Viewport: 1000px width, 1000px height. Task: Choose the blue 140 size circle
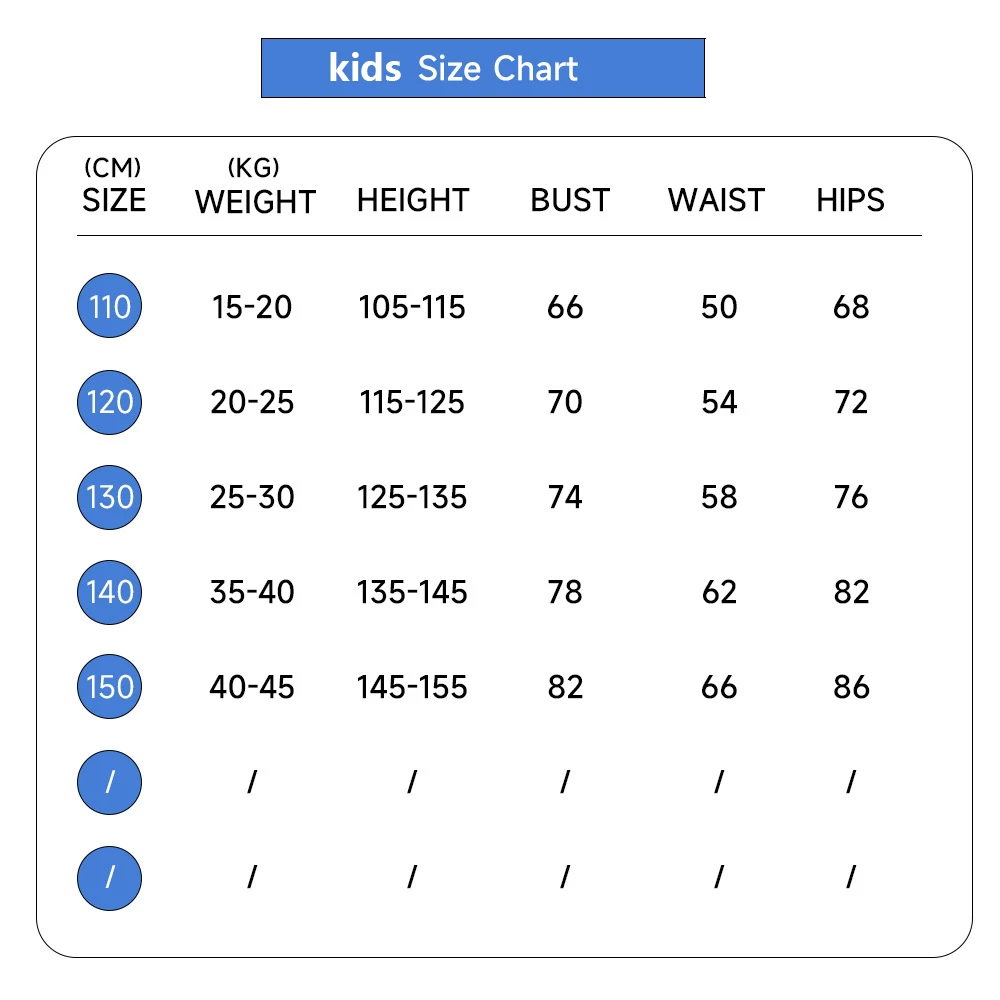point(110,592)
